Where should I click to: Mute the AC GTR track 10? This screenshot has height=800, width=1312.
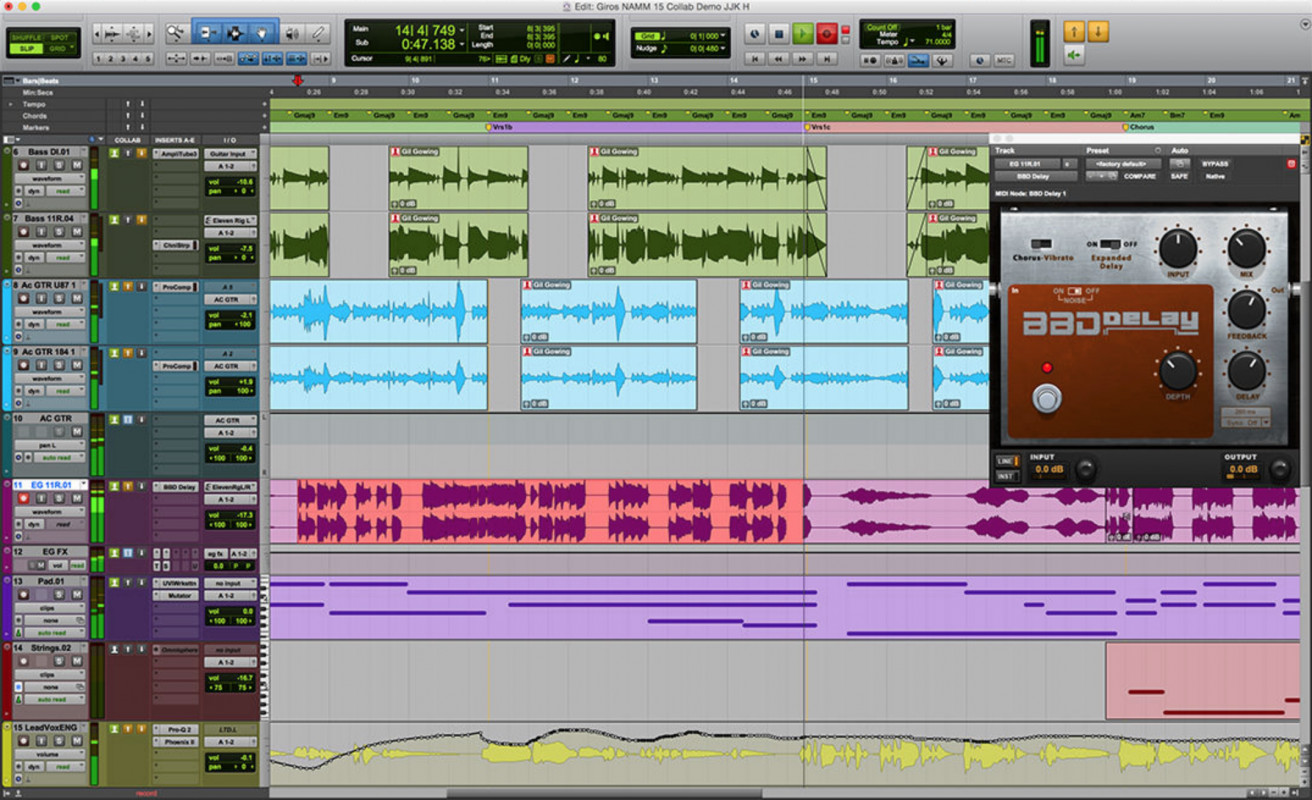click(76, 432)
